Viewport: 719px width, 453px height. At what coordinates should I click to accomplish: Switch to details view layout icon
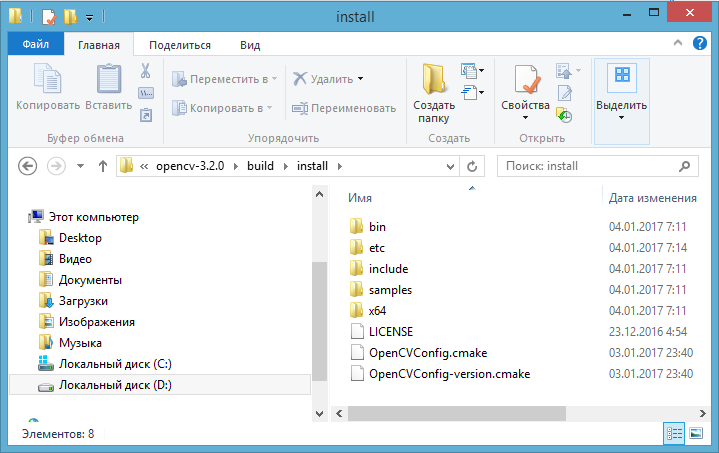pyautogui.click(x=674, y=433)
